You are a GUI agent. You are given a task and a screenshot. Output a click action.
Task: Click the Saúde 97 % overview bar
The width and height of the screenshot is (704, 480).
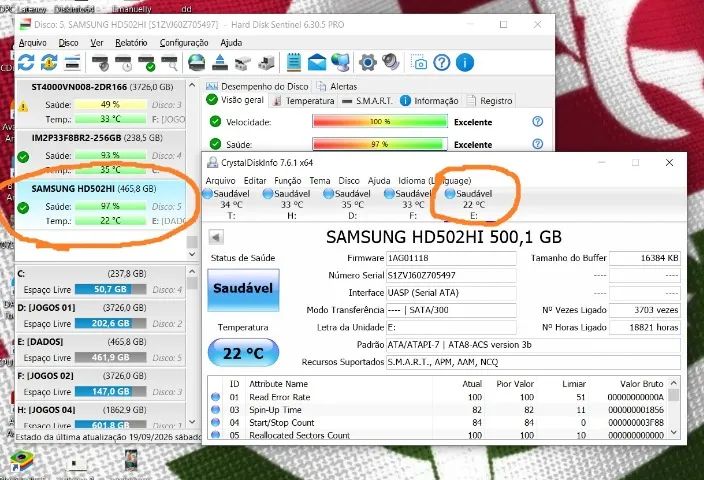(x=380, y=144)
